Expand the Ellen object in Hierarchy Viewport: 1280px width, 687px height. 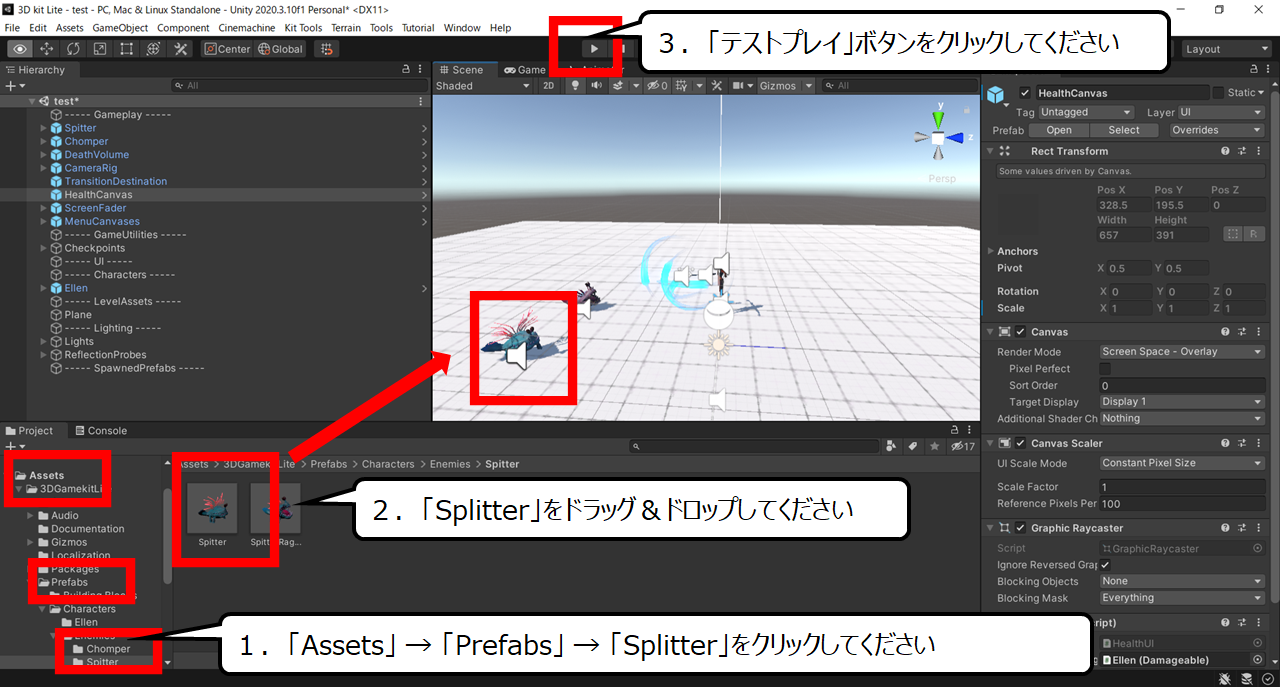[43, 288]
